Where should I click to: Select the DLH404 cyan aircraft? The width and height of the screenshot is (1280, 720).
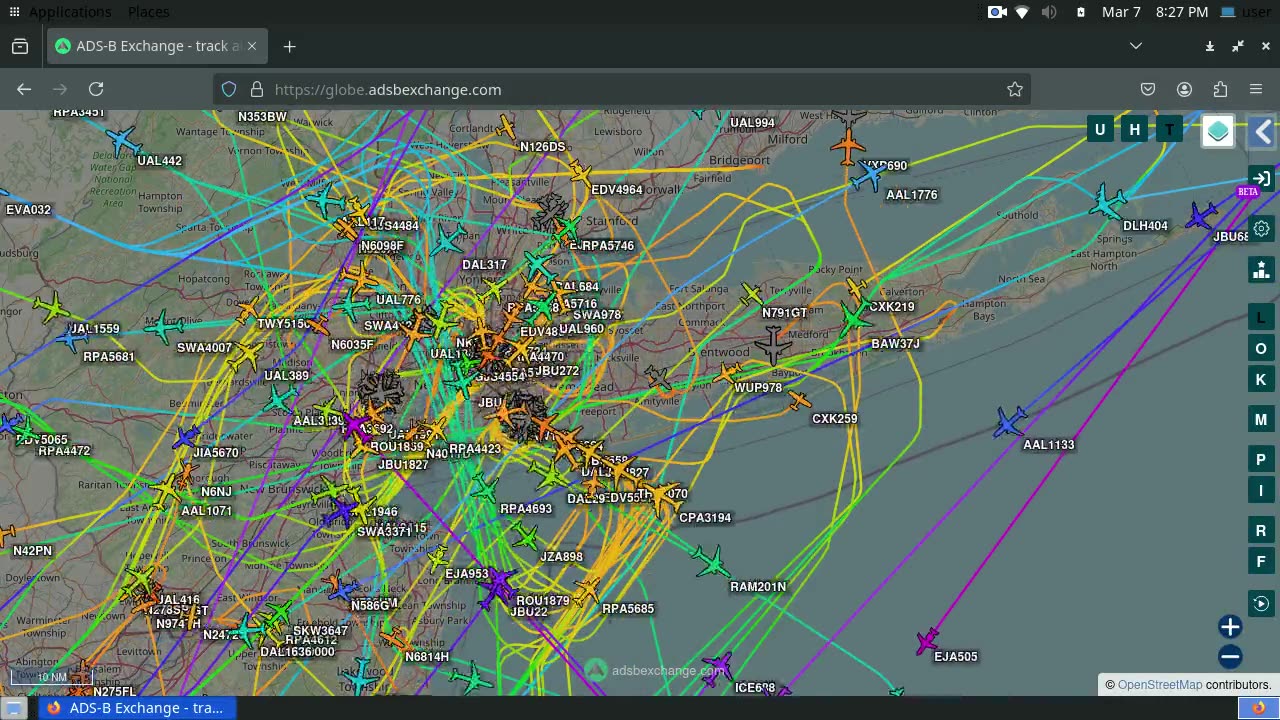(1107, 203)
